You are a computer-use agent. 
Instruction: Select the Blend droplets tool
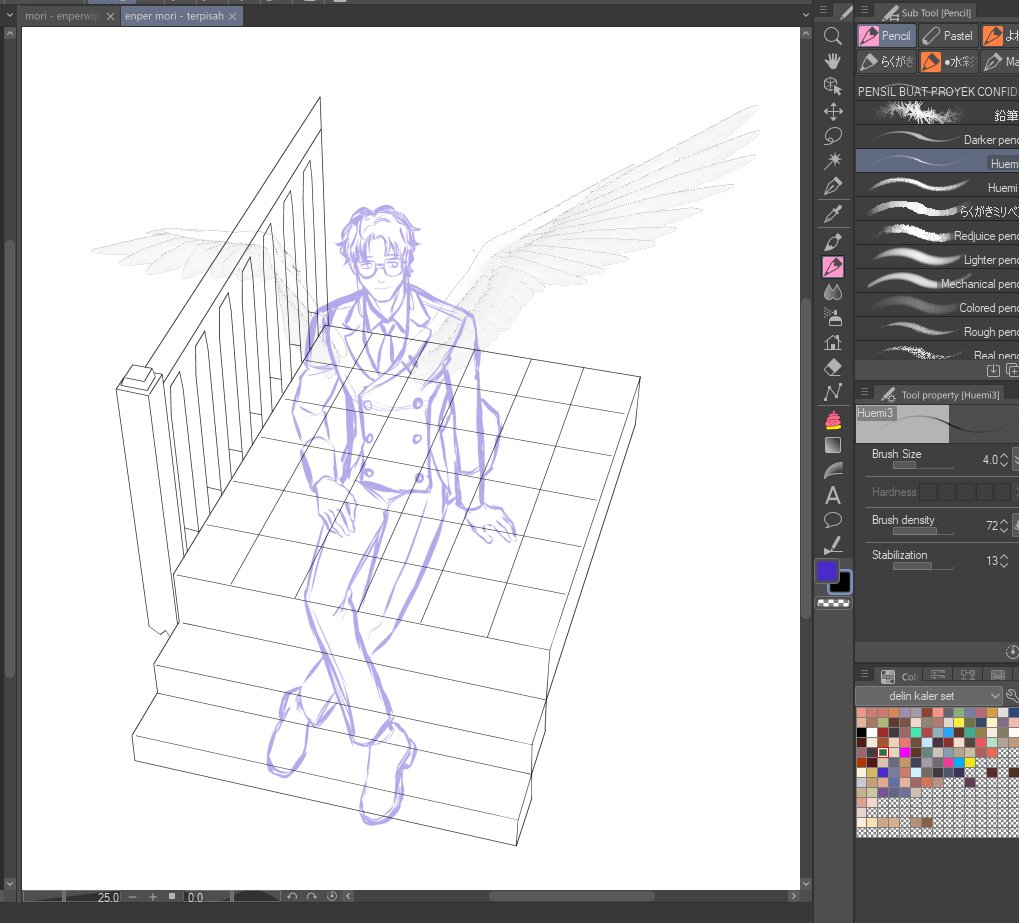(x=832, y=292)
